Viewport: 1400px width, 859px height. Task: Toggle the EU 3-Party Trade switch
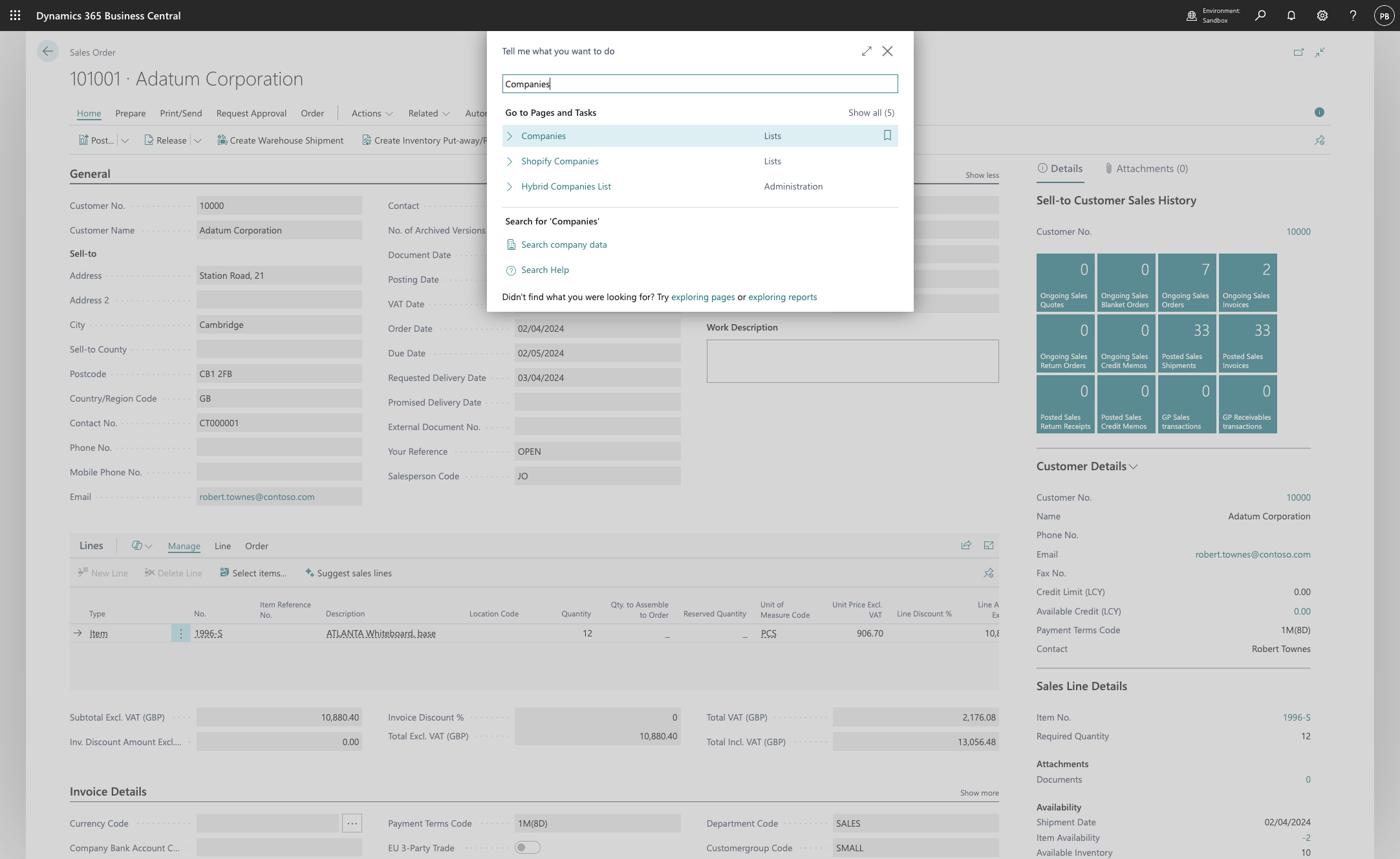(x=527, y=847)
